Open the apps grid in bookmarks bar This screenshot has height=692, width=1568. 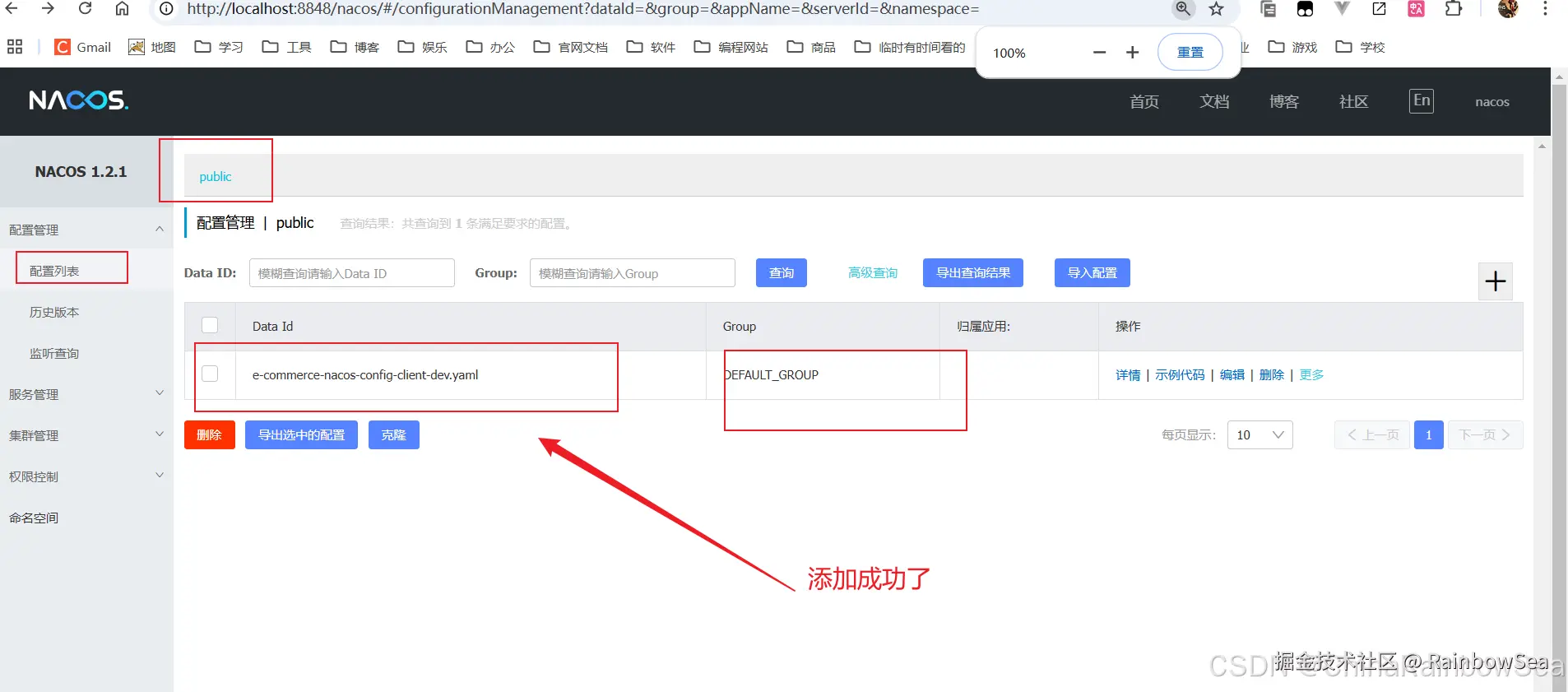(15, 47)
